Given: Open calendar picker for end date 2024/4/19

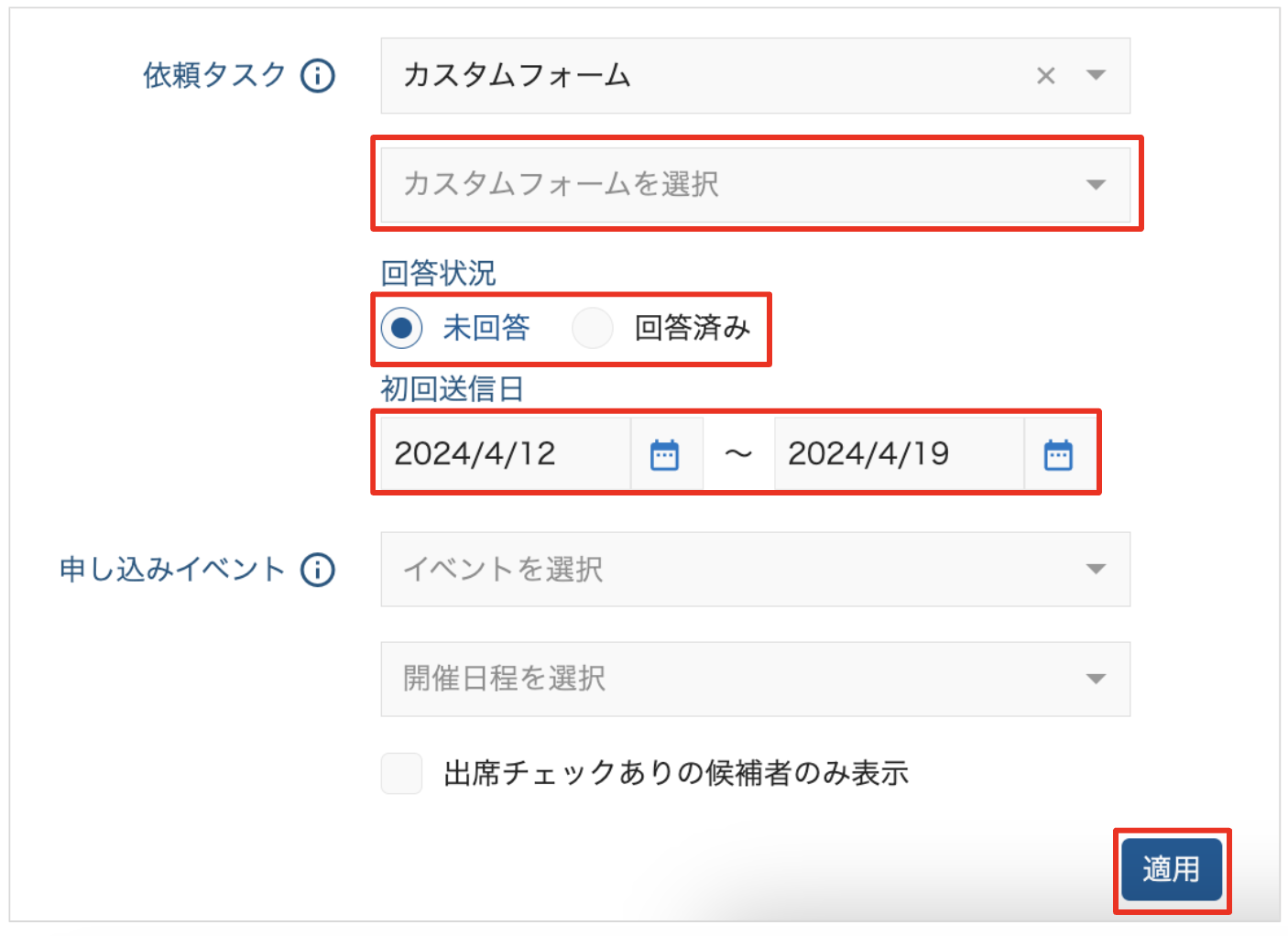Looking at the screenshot, I should coord(1058,454).
